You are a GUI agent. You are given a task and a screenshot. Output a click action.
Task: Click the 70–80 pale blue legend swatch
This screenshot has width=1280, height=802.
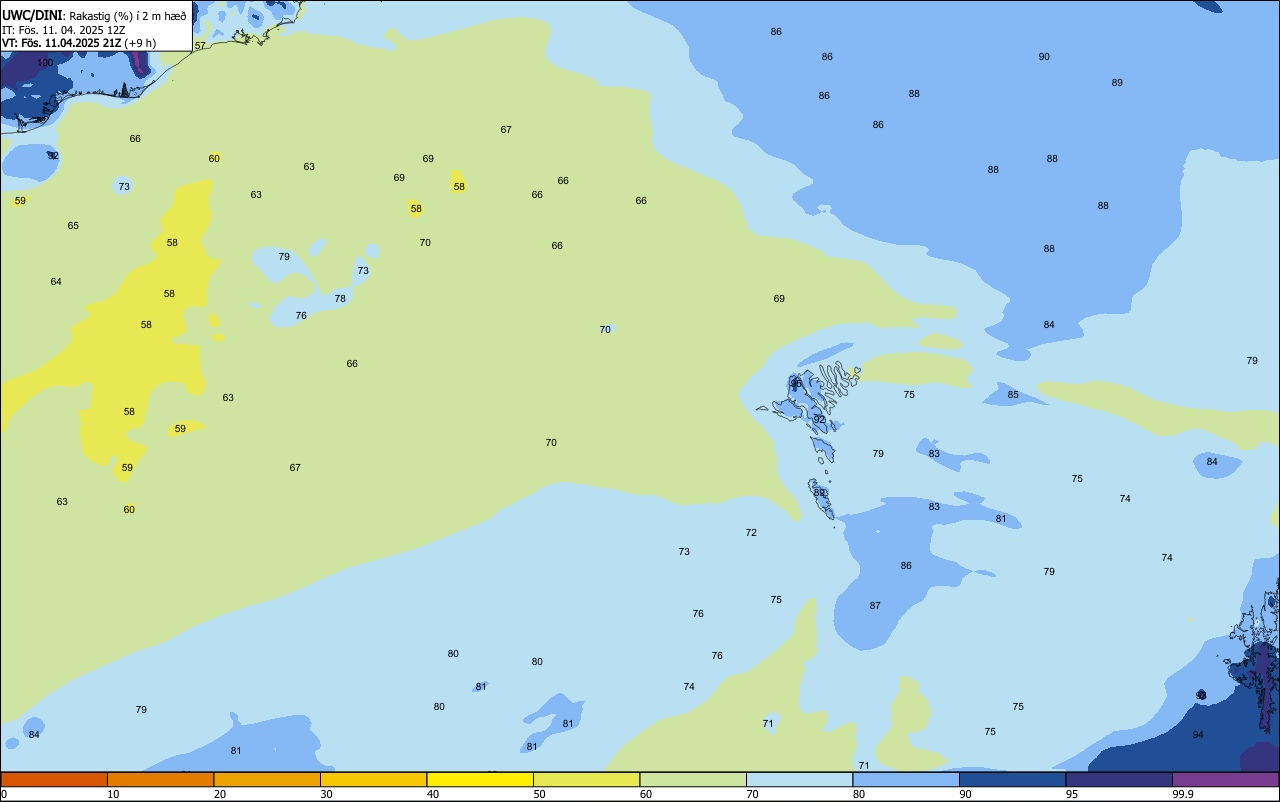click(x=799, y=779)
